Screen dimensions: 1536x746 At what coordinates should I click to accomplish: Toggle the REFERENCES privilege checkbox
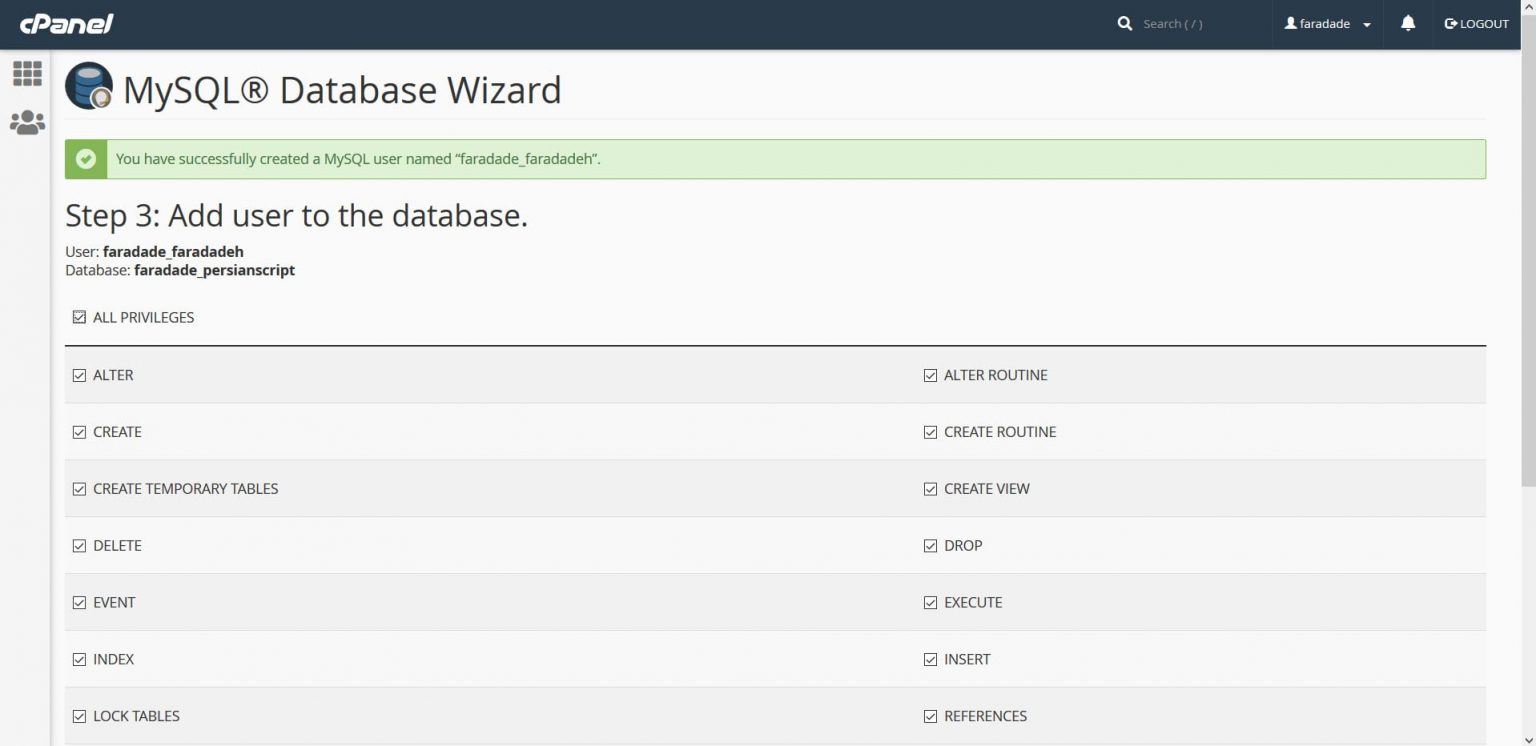click(930, 717)
